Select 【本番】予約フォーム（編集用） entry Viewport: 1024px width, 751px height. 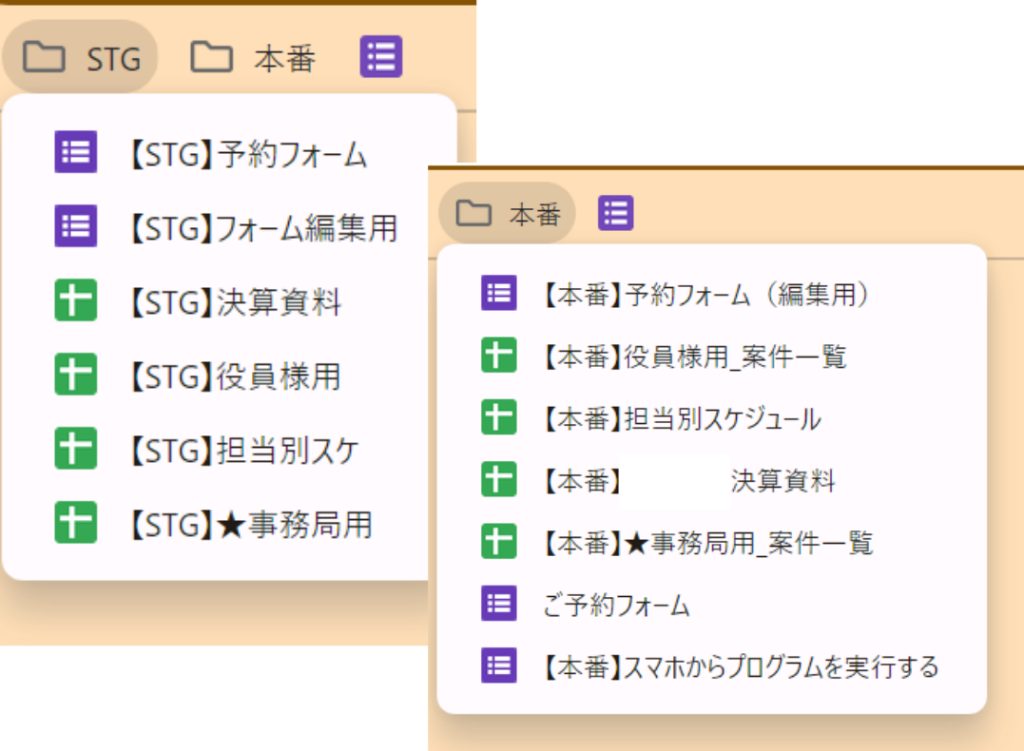click(708, 294)
